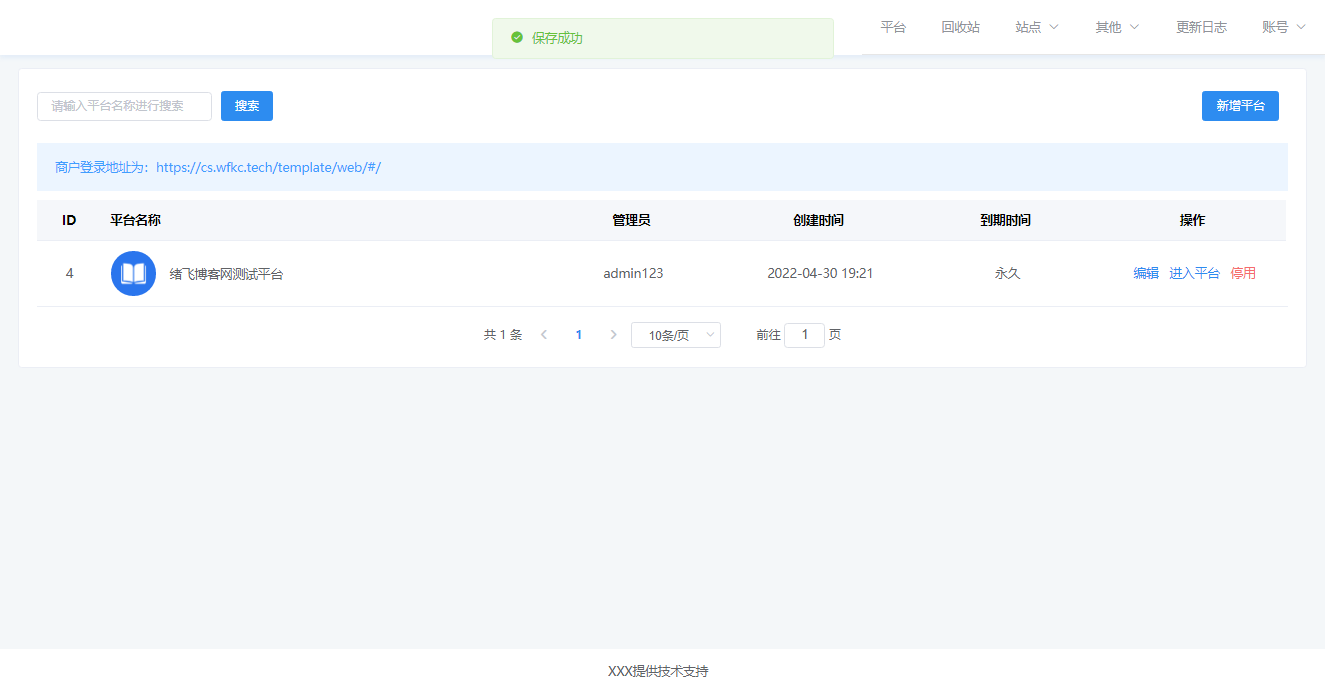Click the blue book platform logo icon

(133, 272)
